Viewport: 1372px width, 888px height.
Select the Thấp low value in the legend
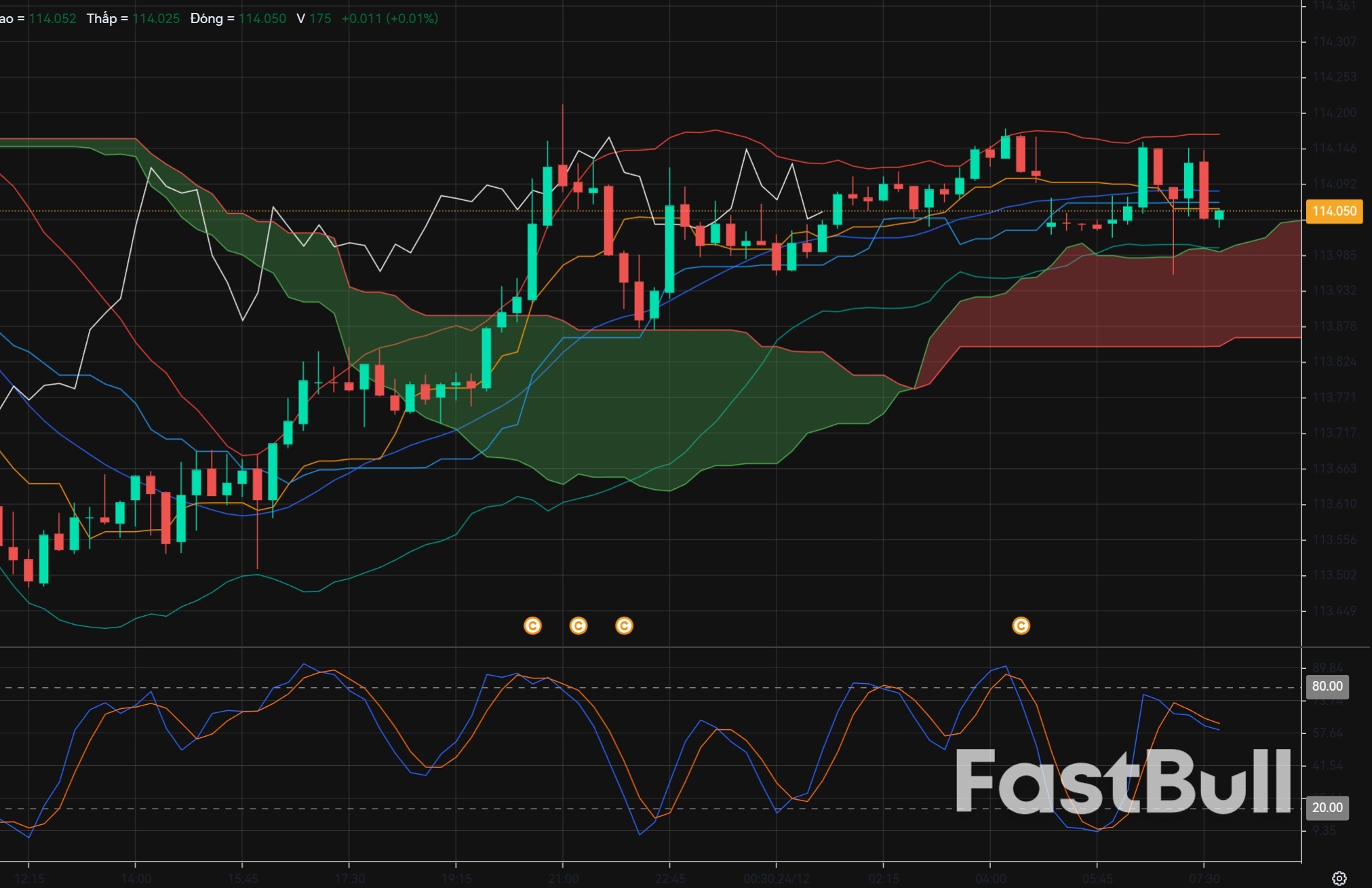[155, 19]
